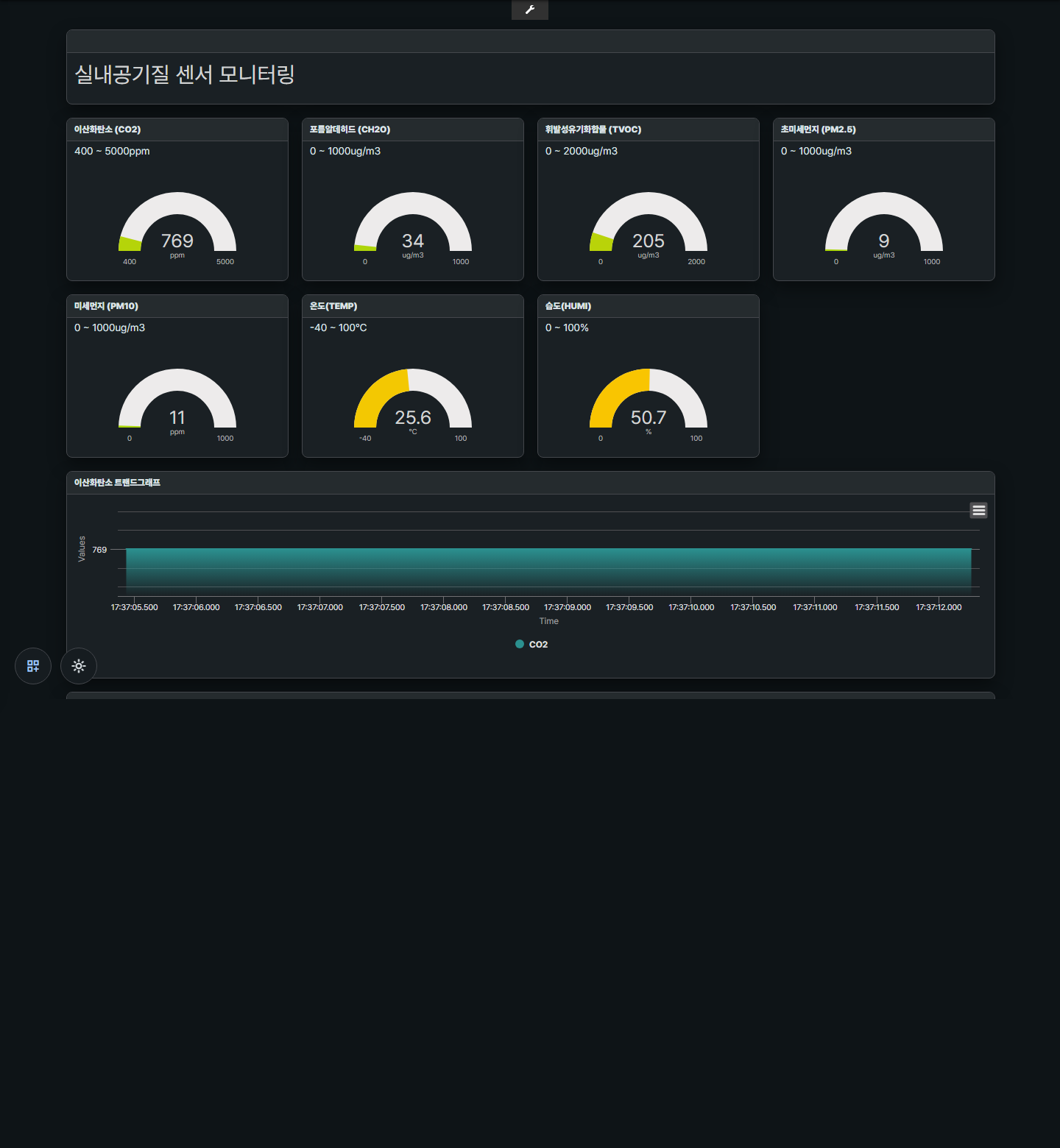Click the teal CO2 area chart
Image resolution: width=1060 pixels, height=1148 pixels.
point(548,571)
